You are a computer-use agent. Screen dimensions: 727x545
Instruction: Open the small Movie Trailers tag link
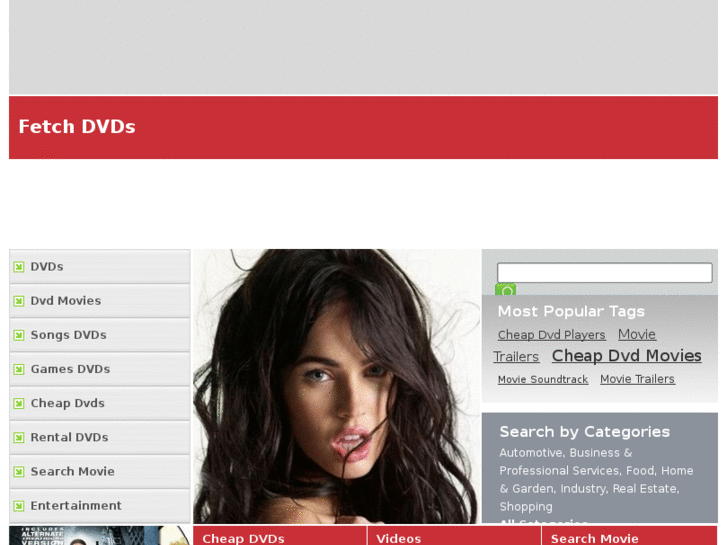point(637,379)
